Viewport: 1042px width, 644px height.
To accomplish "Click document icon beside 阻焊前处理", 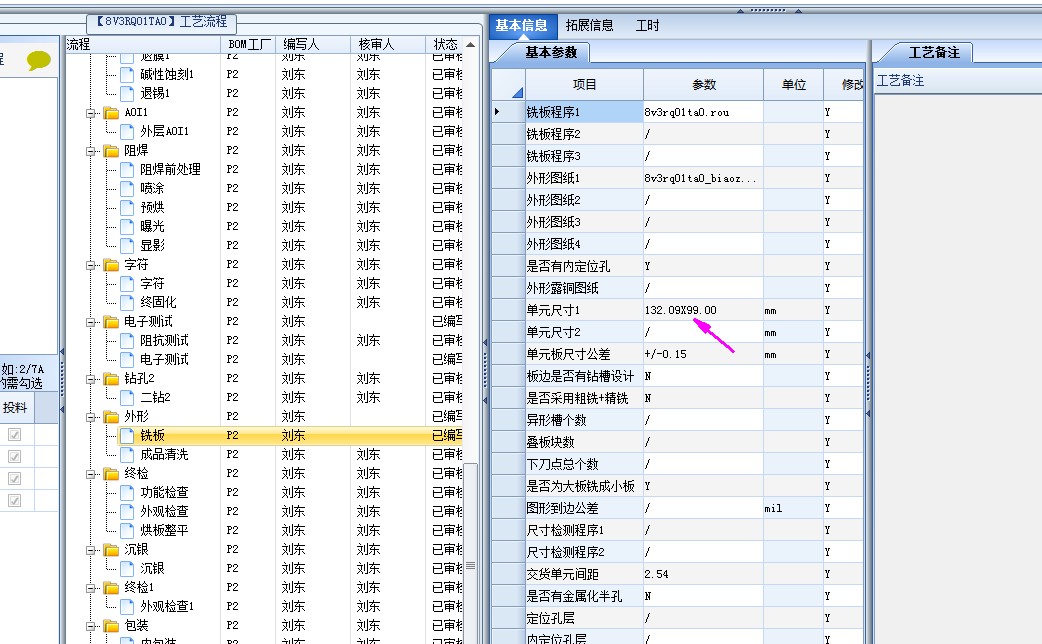I will [127, 169].
